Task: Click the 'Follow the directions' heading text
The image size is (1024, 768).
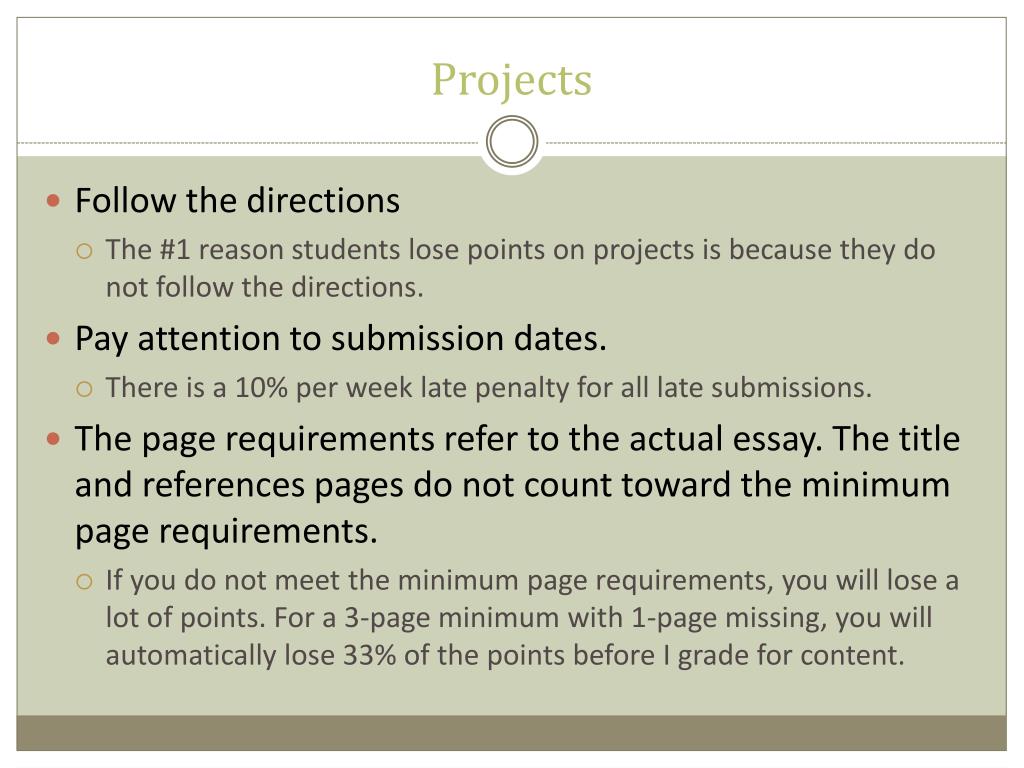Action: pos(237,200)
